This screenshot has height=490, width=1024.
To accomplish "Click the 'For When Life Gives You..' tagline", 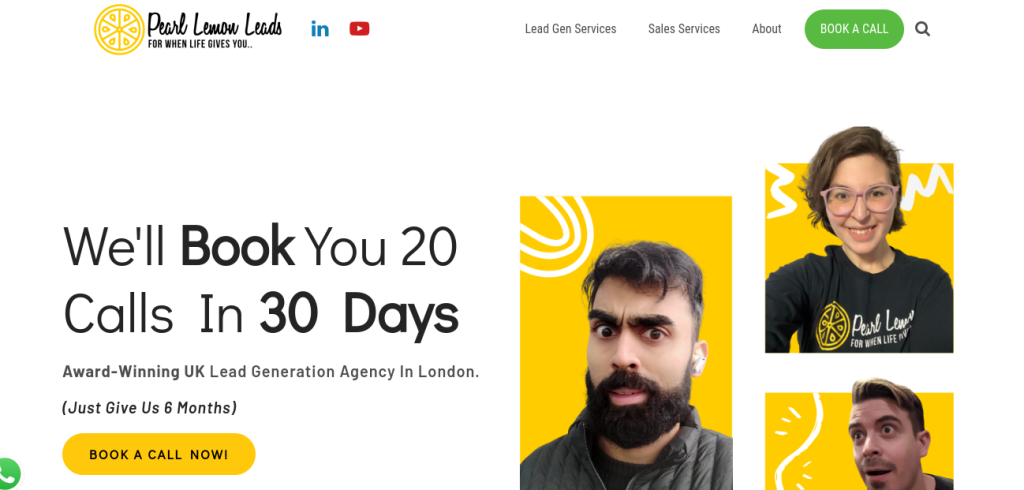I will point(200,45).
